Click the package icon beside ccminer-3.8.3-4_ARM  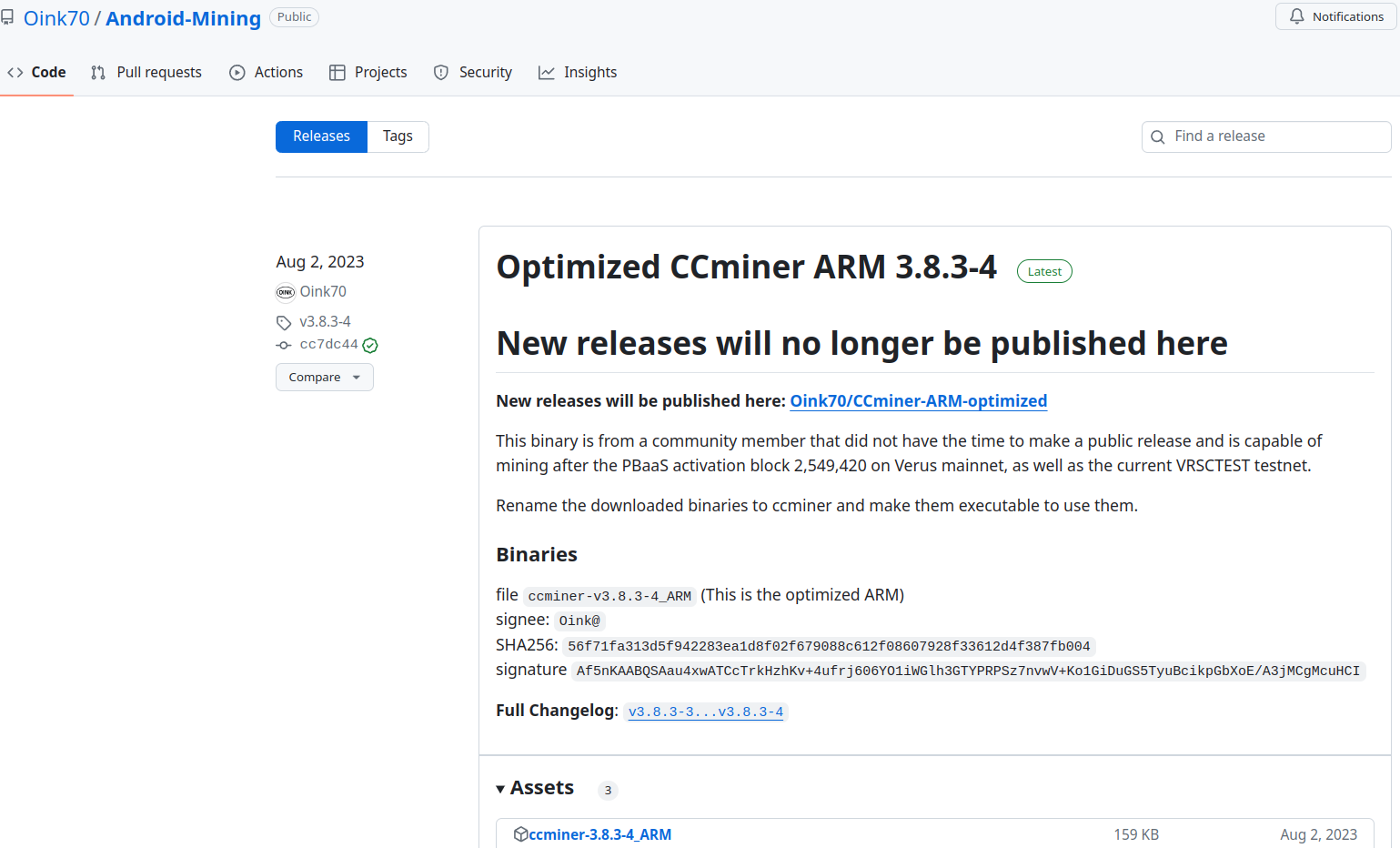click(520, 834)
